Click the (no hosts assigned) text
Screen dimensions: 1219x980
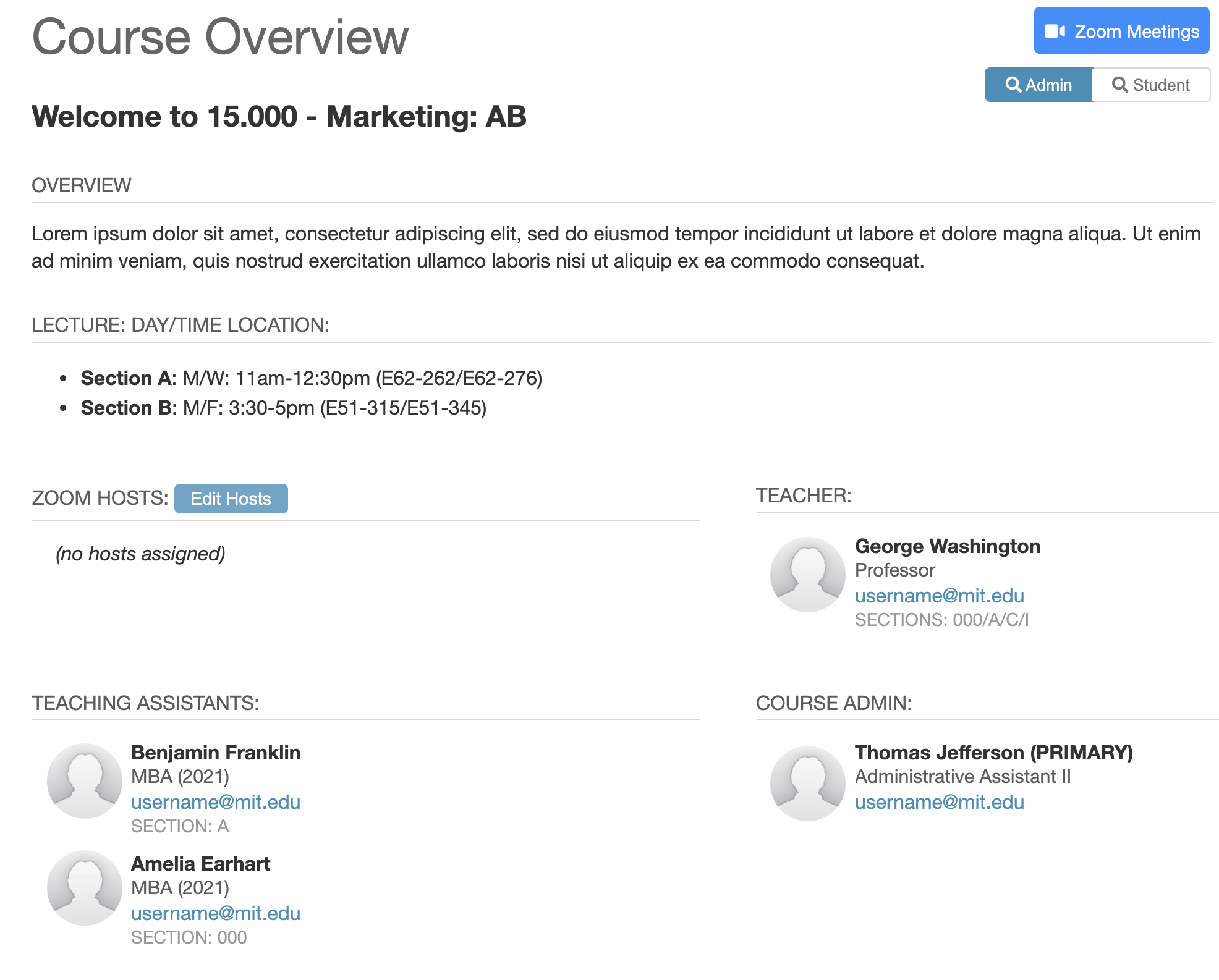click(x=140, y=554)
